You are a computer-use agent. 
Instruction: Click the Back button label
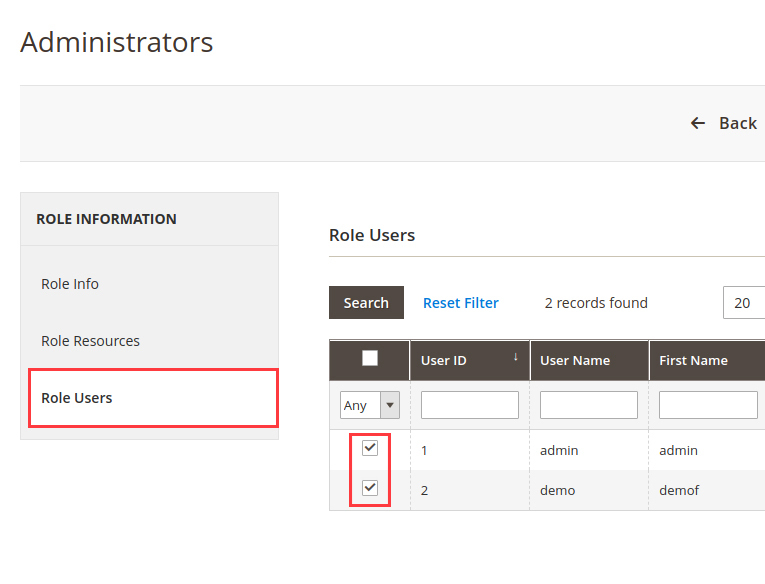[x=738, y=123]
